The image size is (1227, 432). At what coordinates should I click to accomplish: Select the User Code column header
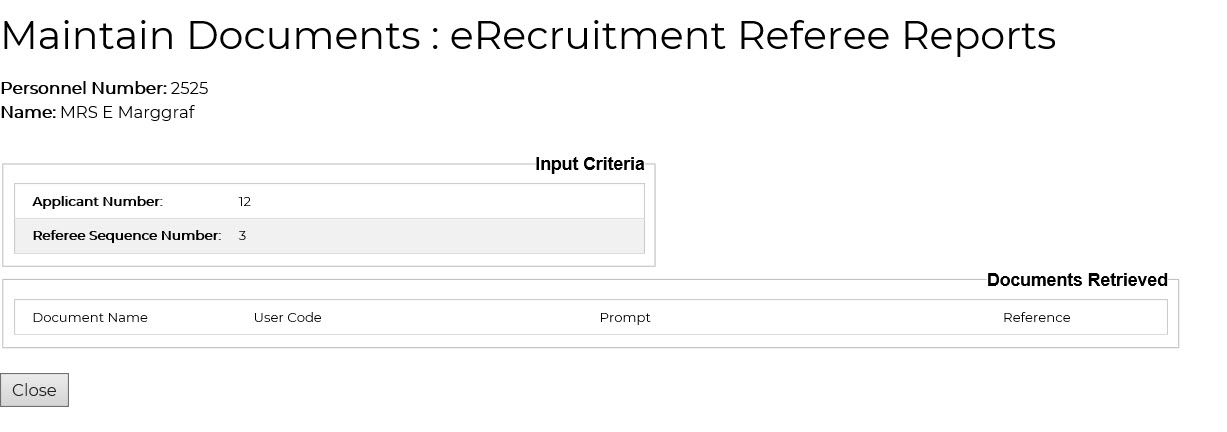coord(287,317)
